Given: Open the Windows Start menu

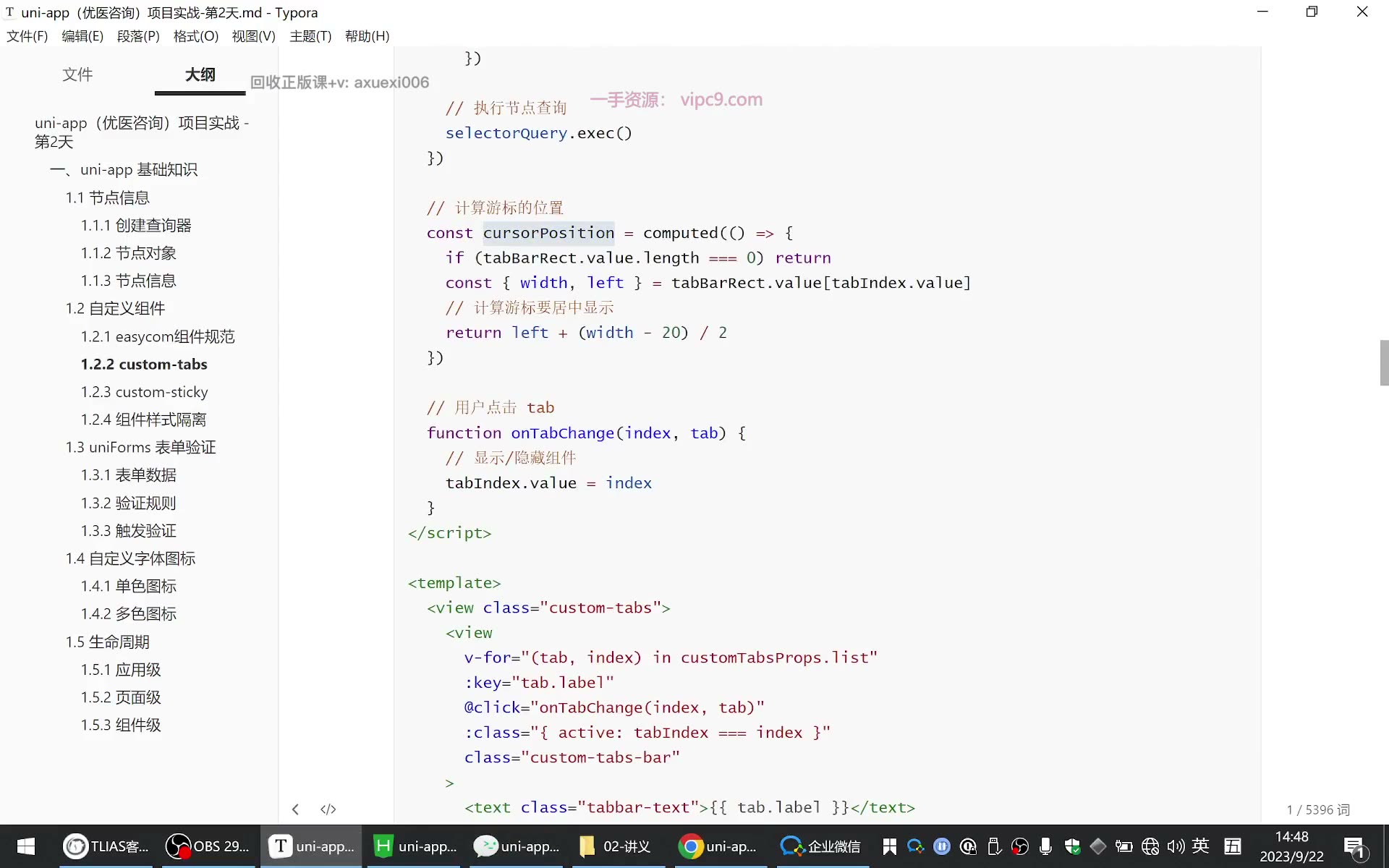Looking at the screenshot, I should pos(26,846).
